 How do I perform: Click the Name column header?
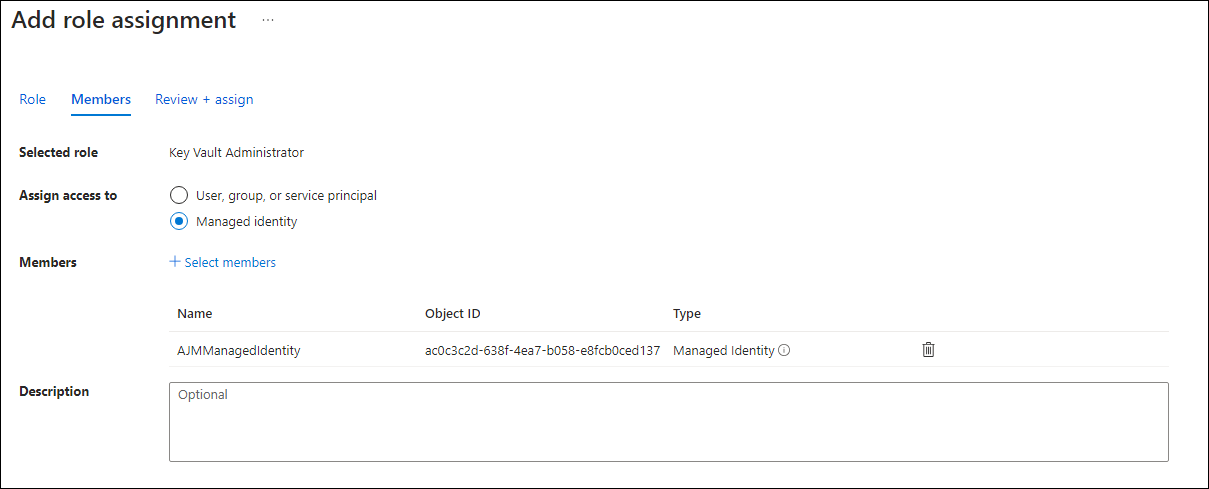[x=195, y=314]
